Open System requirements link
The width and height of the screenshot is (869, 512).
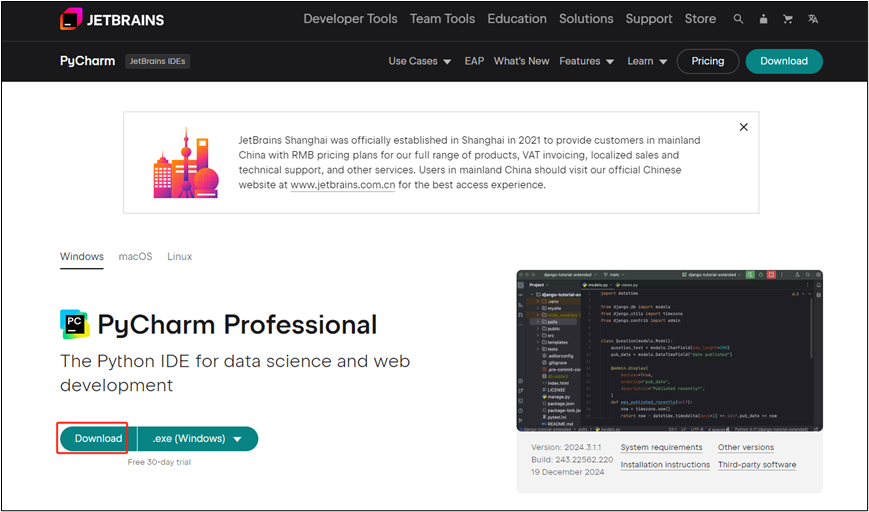[661, 447]
